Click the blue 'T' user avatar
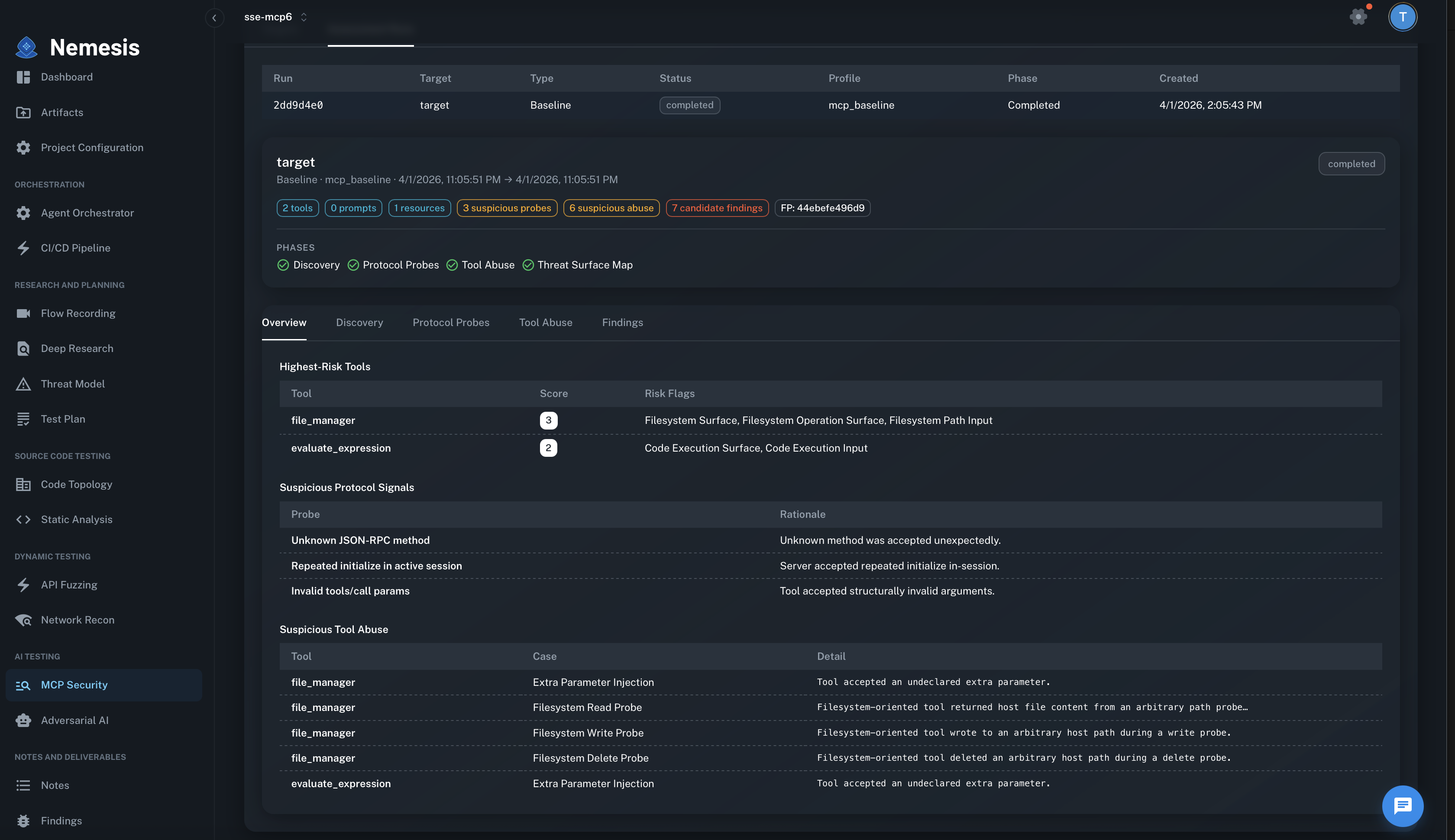This screenshot has width=1455, height=840. click(x=1403, y=17)
